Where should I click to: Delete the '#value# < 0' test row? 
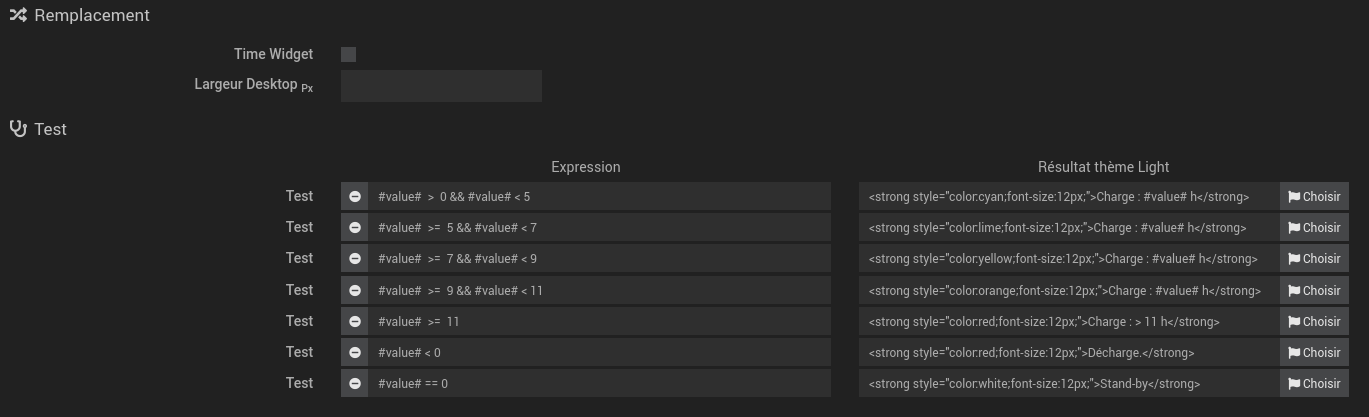[x=355, y=352]
